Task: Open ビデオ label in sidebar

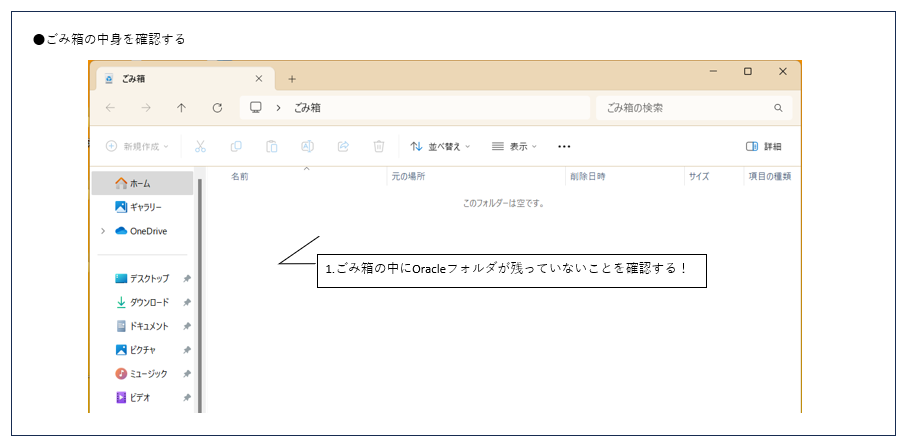Action: coord(140,398)
